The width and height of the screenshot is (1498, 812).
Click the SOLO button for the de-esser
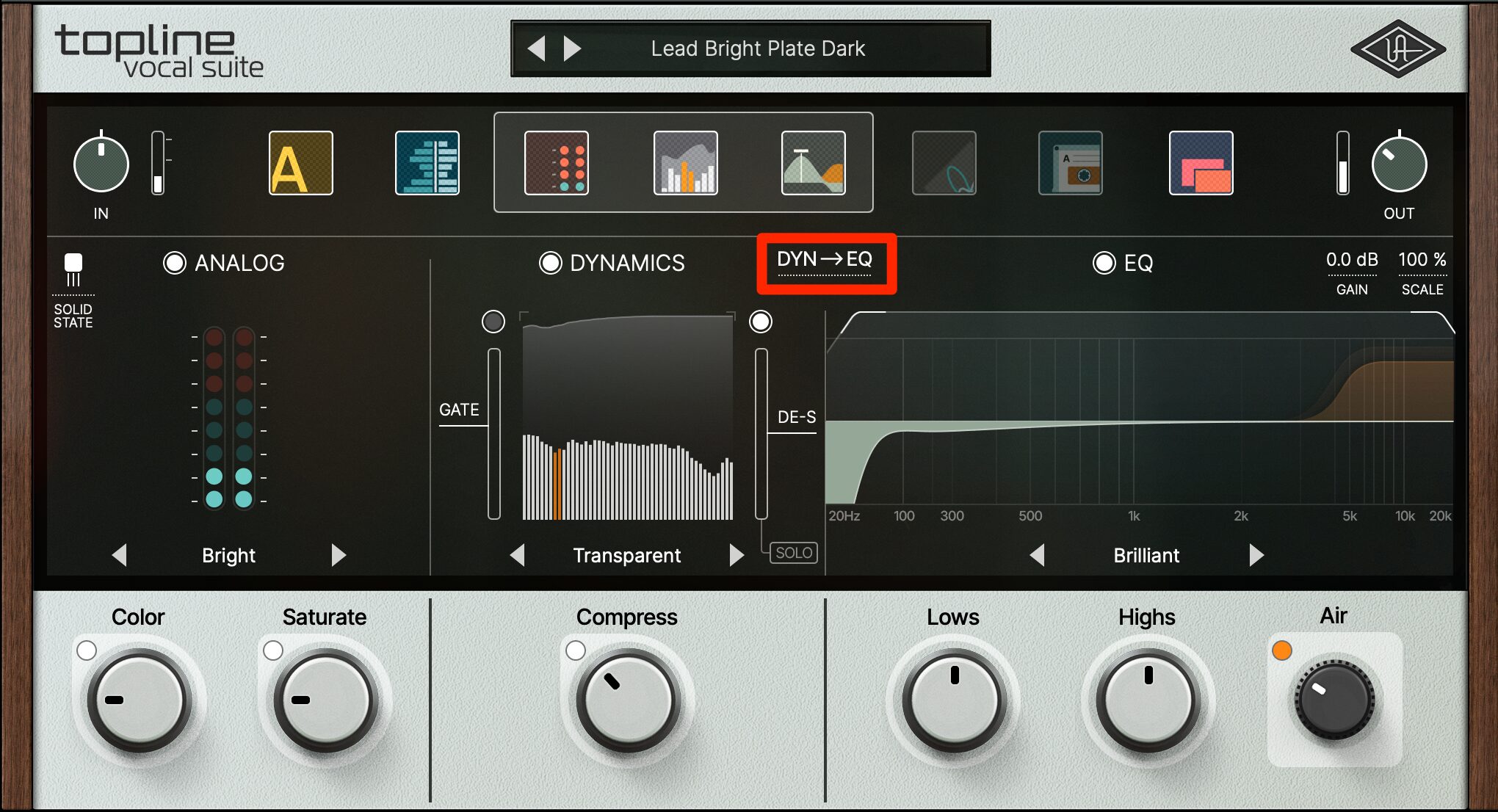(794, 553)
